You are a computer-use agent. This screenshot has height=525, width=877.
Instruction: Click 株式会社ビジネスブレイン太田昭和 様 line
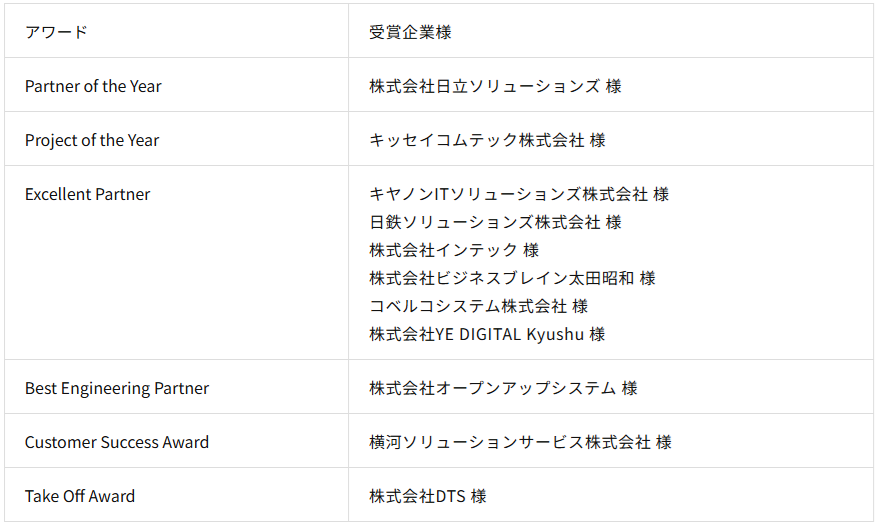(x=512, y=278)
